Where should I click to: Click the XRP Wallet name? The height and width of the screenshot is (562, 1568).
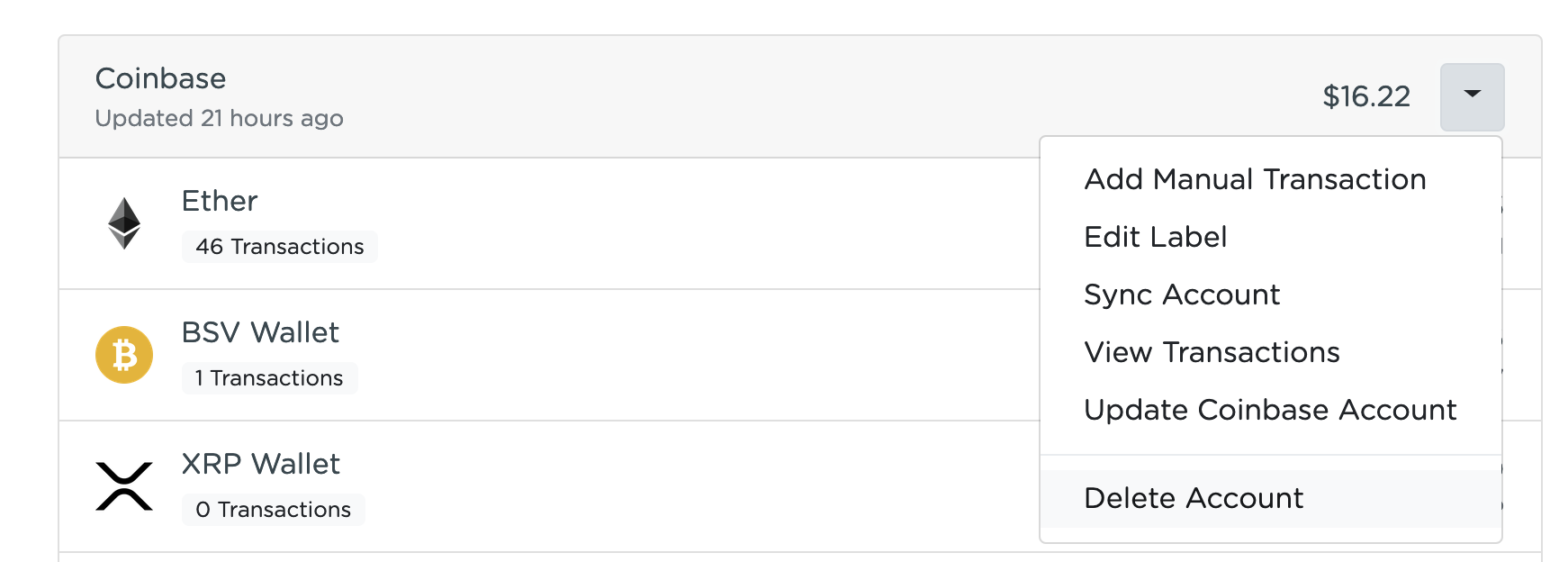[261, 464]
